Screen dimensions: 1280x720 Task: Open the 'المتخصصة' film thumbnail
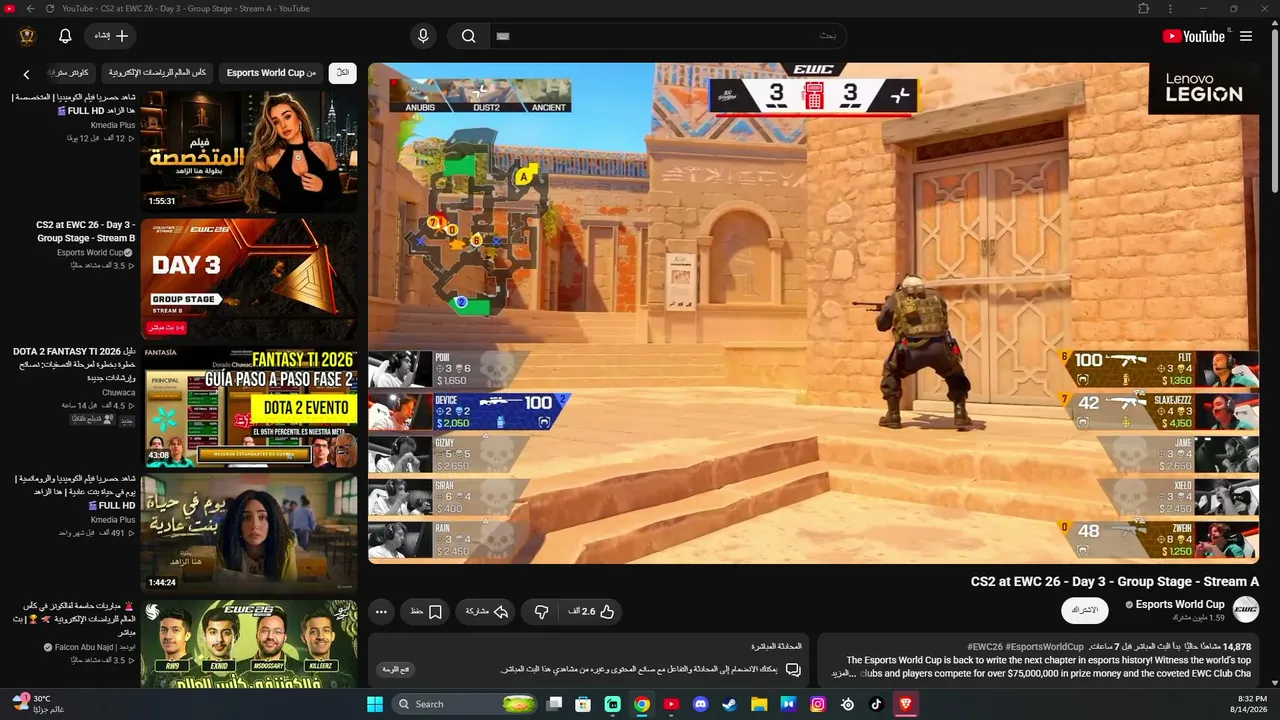point(249,151)
